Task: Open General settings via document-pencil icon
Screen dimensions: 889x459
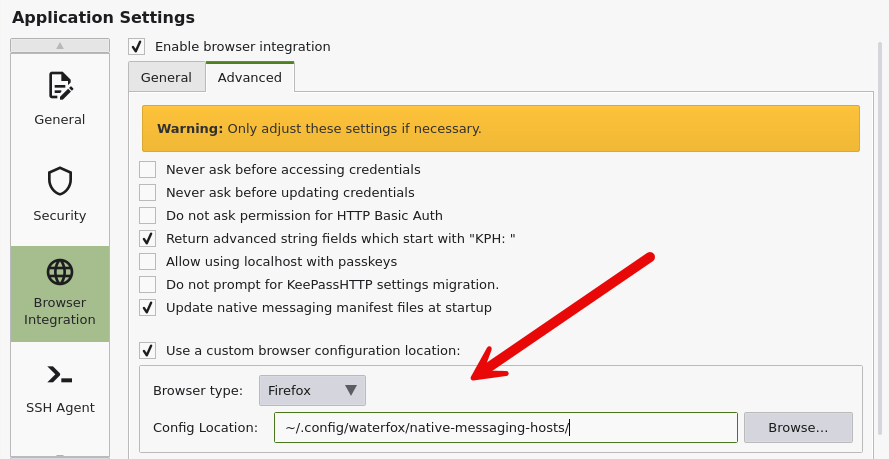Action: coord(60,87)
